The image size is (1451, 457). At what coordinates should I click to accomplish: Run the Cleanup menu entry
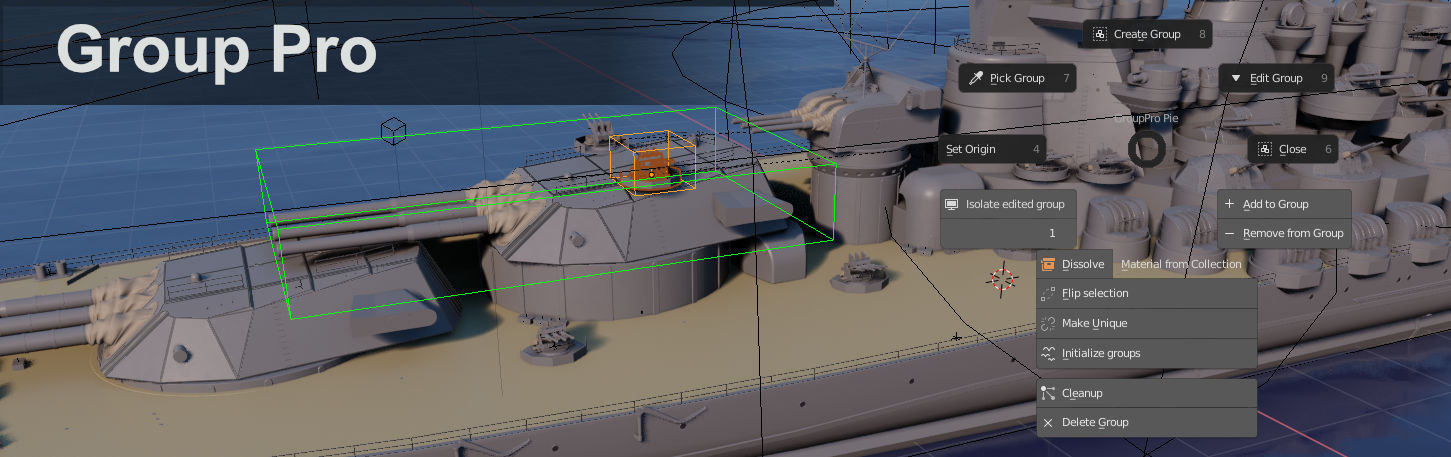pos(1146,393)
